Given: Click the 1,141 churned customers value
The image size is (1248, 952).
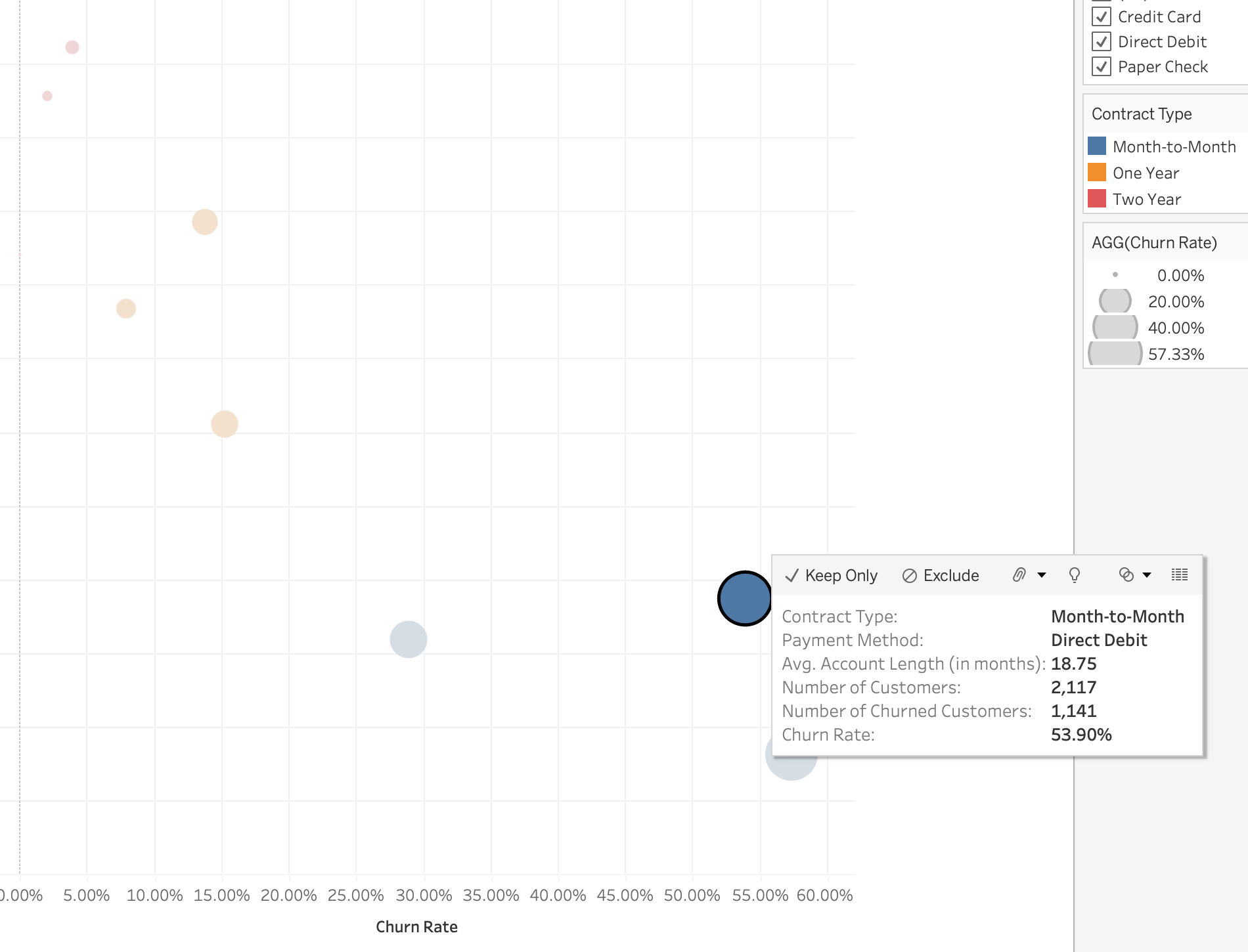Looking at the screenshot, I should 1074,711.
